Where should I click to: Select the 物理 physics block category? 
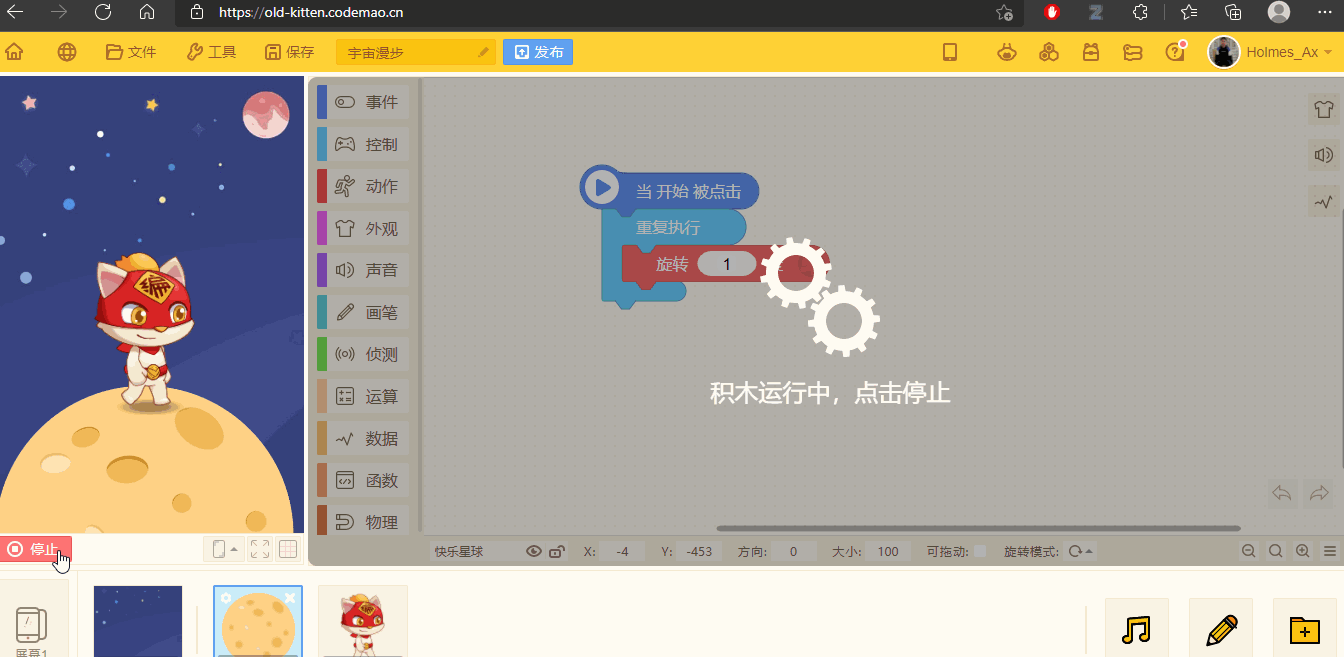coord(364,521)
